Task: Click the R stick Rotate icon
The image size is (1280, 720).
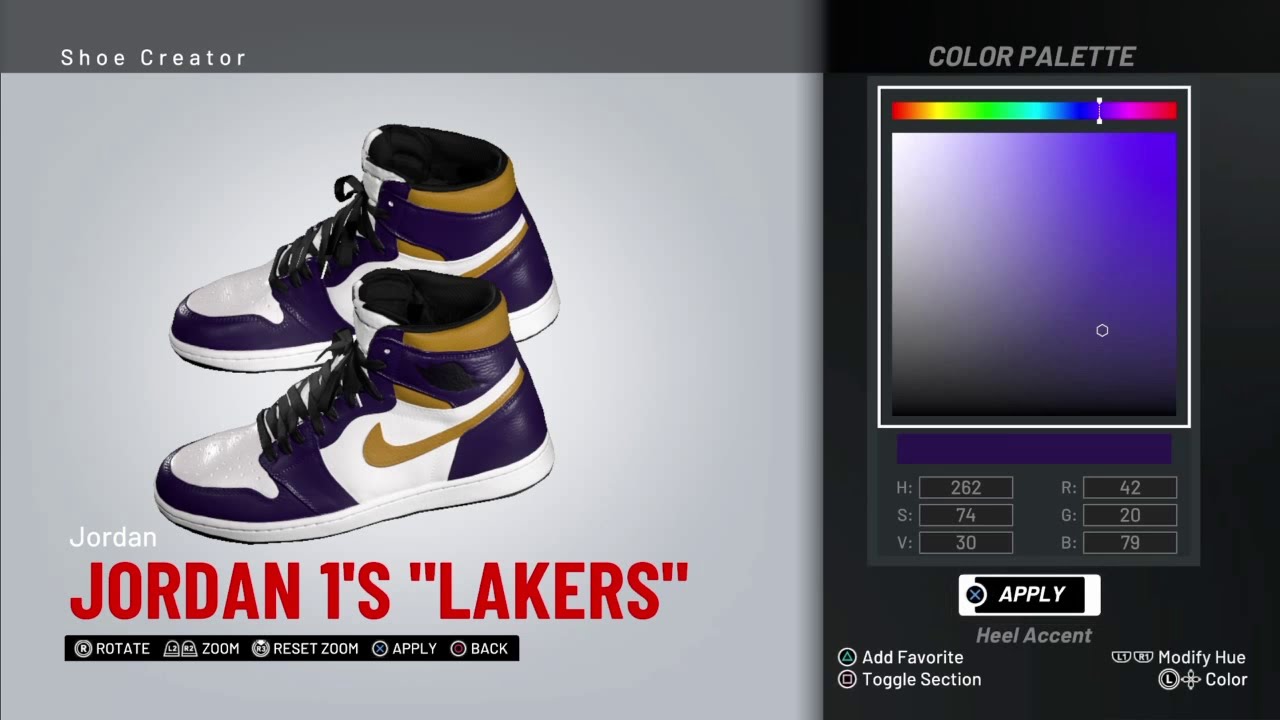Action: tap(83, 649)
